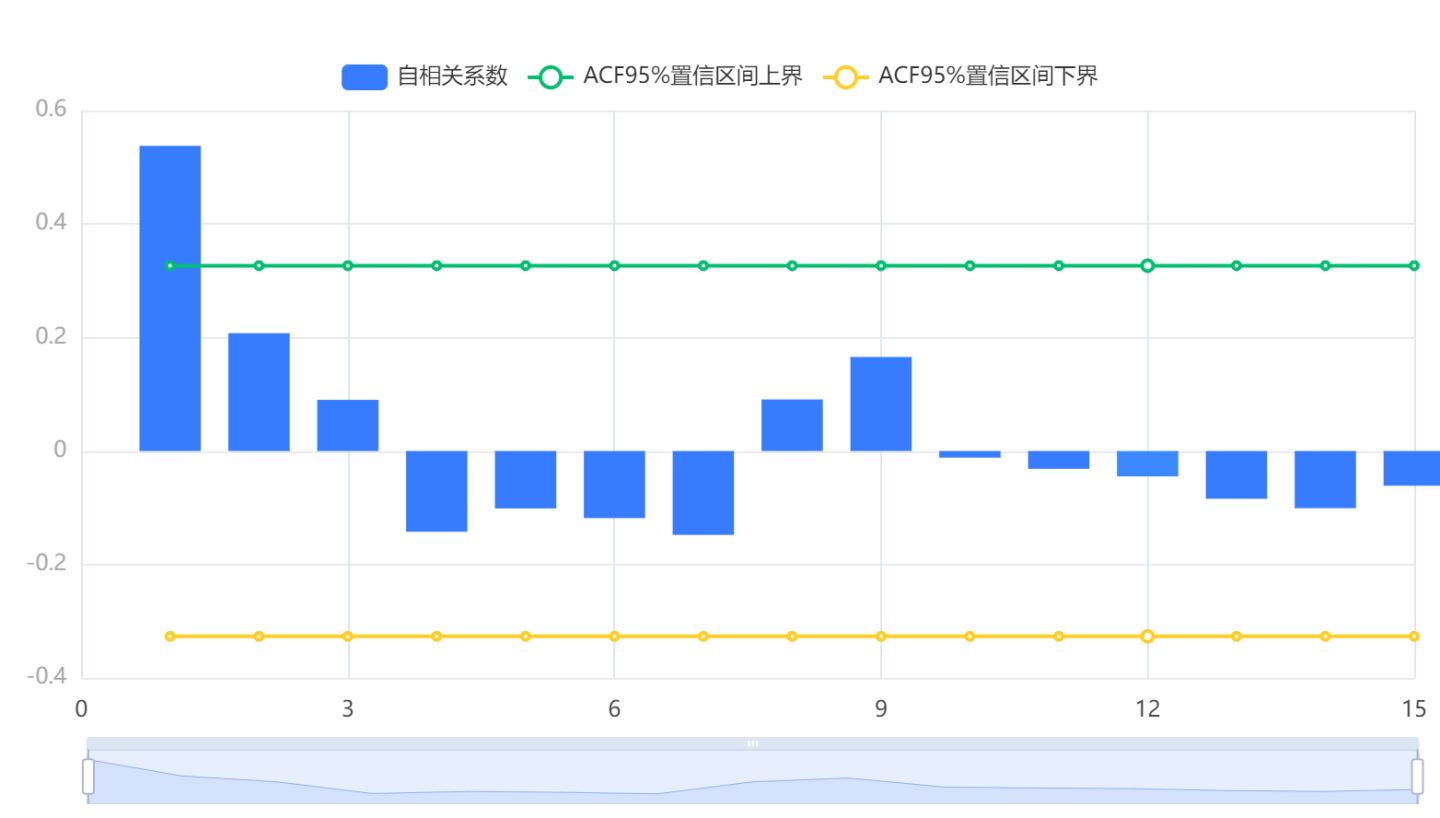Click the first green line marker at lag 1
The height and width of the screenshot is (818, 1440).
(x=169, y=265)
